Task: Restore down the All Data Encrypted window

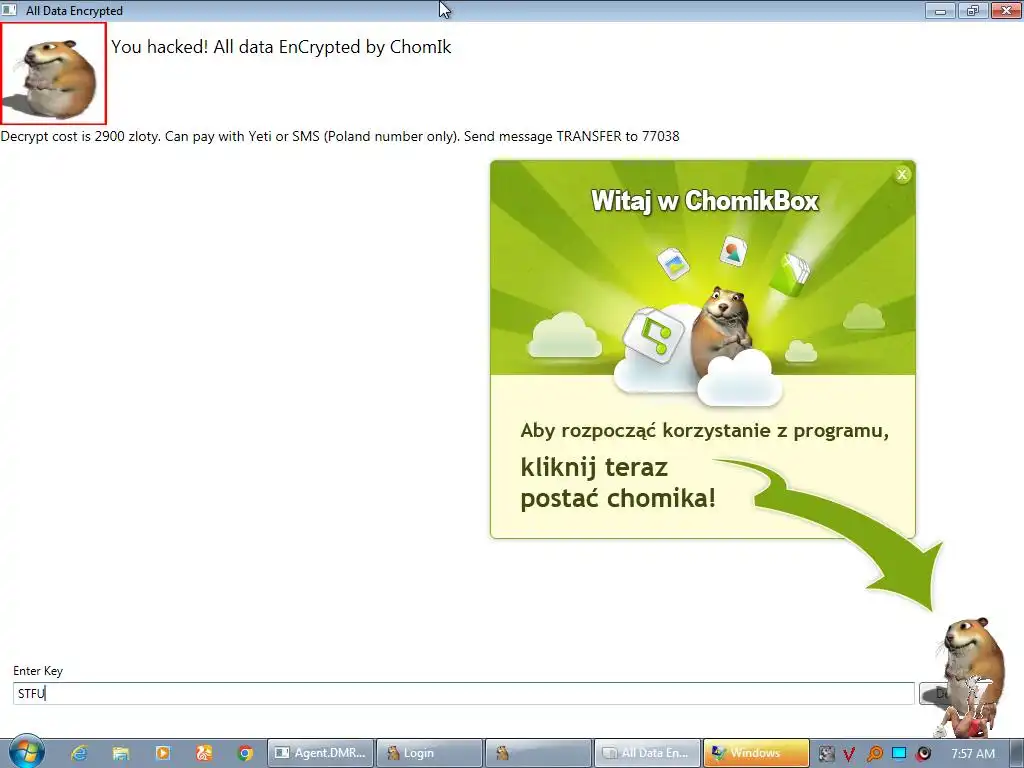Action: tap(972, 10)
